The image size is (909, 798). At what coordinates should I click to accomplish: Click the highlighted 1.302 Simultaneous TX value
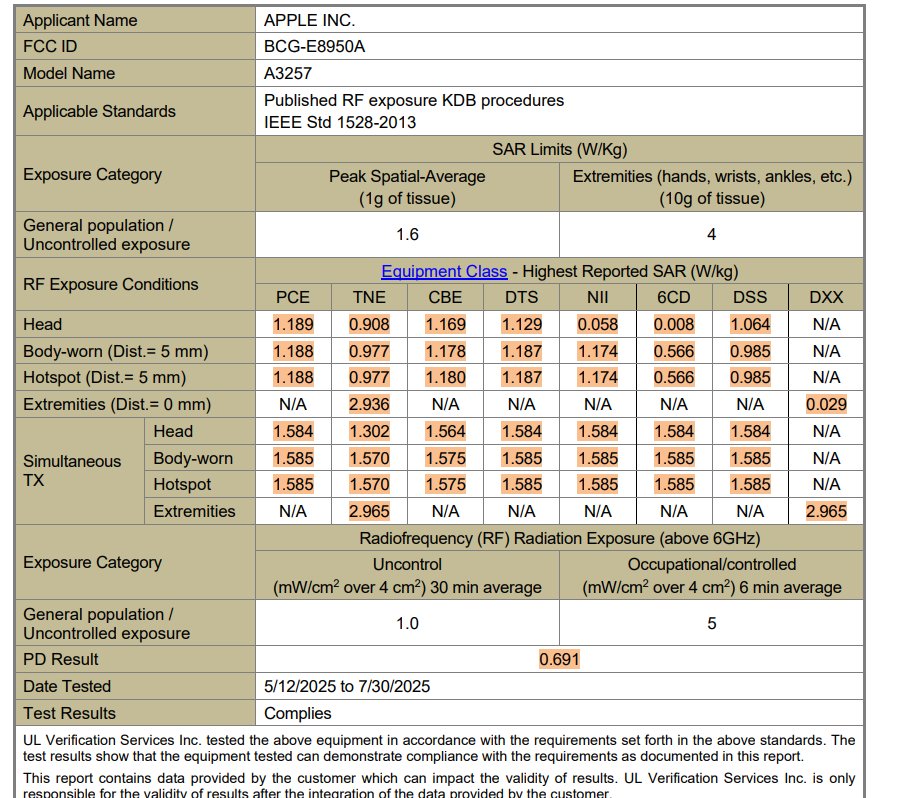tap(369, 431)
